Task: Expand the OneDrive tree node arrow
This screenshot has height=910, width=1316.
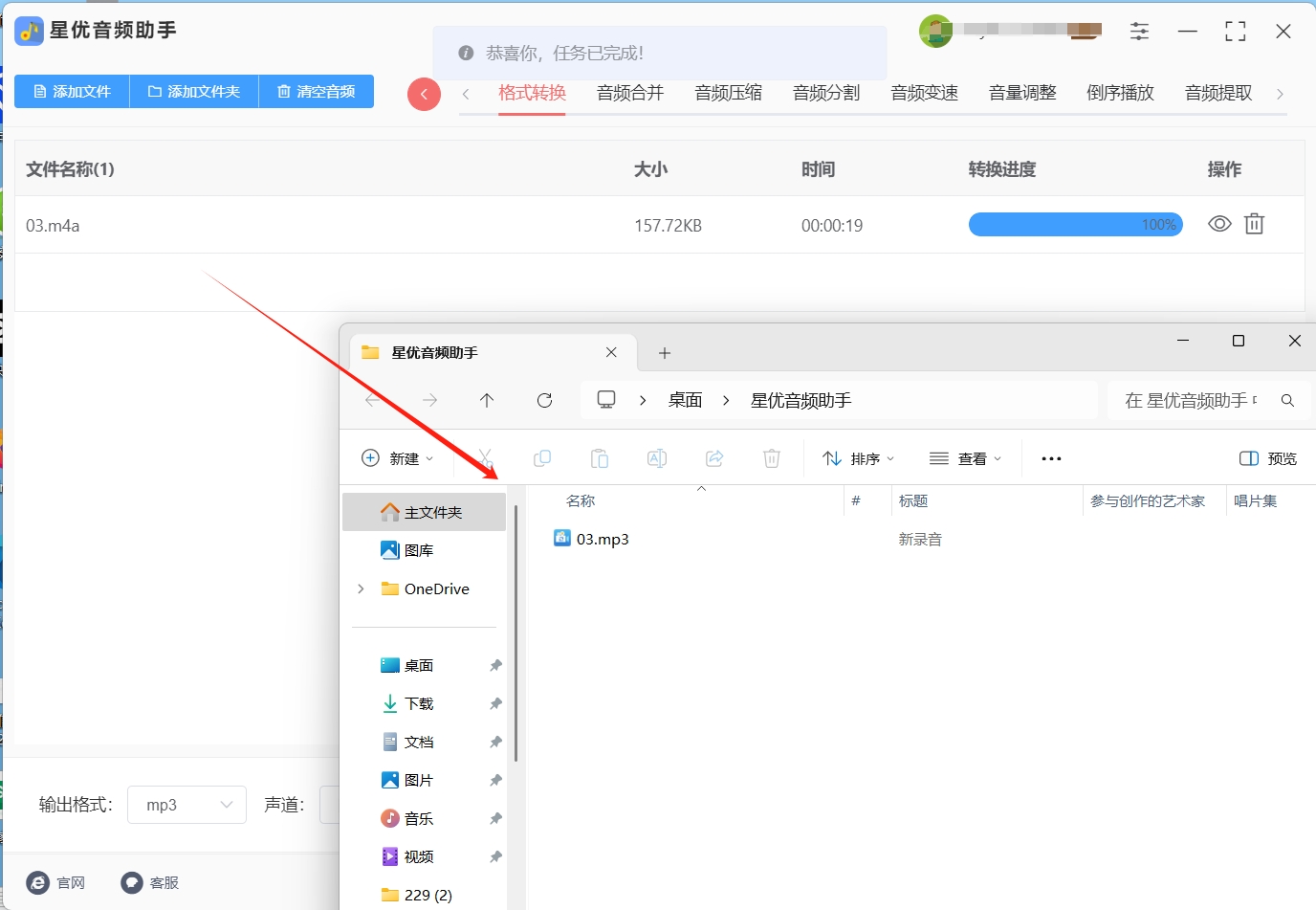Action: (x=361, y=588)
